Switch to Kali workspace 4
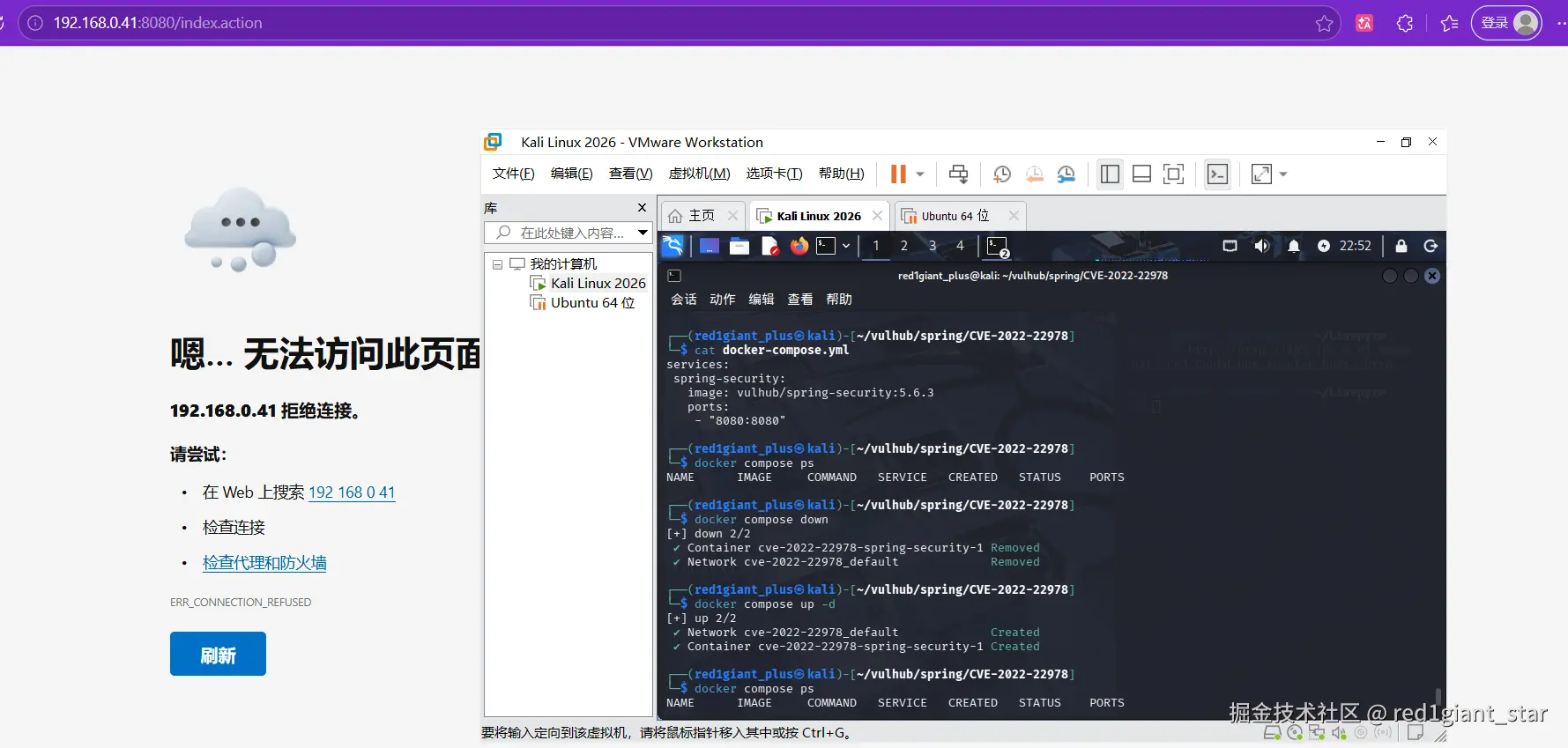 point(961,246)
